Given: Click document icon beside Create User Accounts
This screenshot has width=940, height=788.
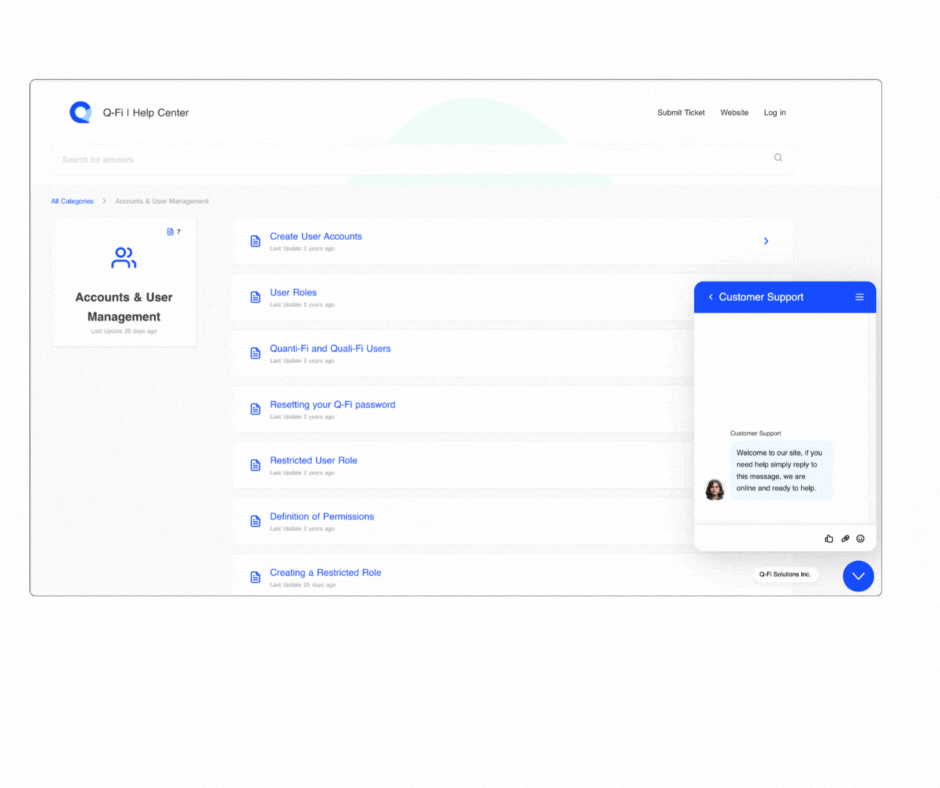Looking at the screenshot, I should click(255, 241).
